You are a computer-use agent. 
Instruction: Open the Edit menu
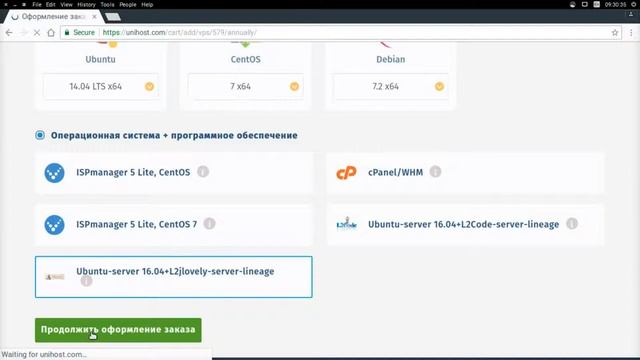tap(51, 4)
